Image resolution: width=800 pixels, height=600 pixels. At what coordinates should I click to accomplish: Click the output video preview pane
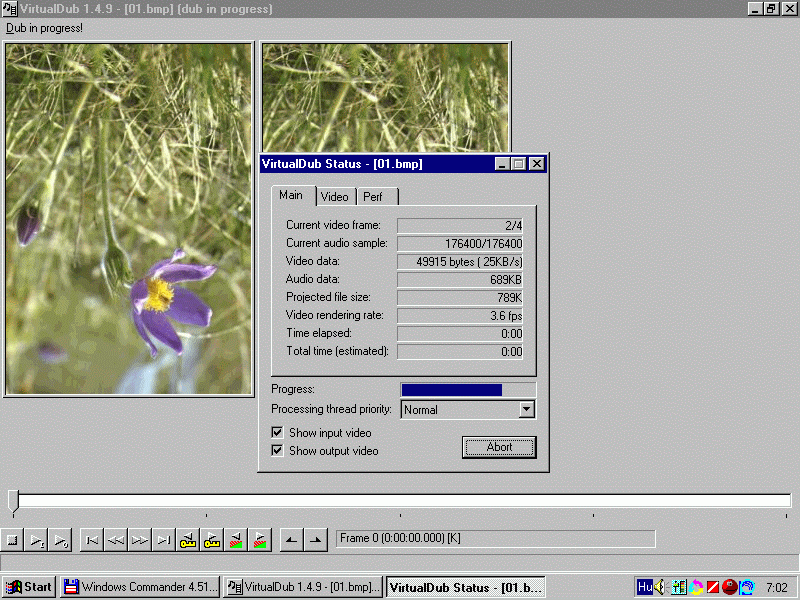(x=386, y=97)
